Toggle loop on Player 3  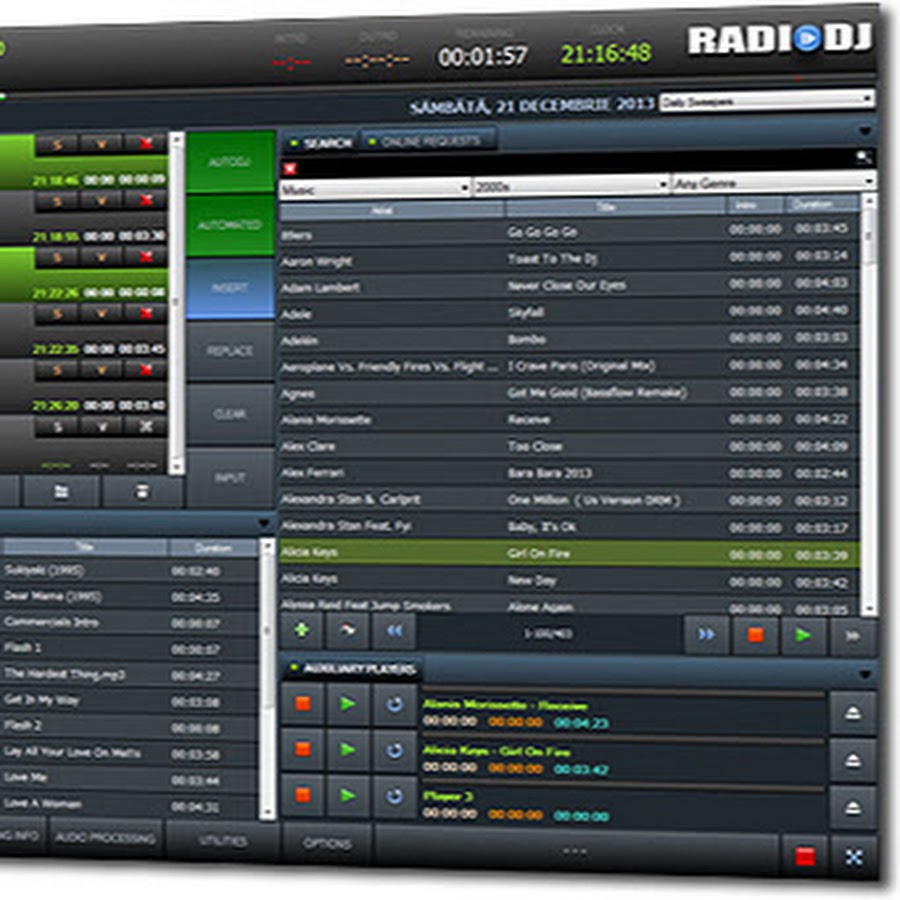(394, 796)
